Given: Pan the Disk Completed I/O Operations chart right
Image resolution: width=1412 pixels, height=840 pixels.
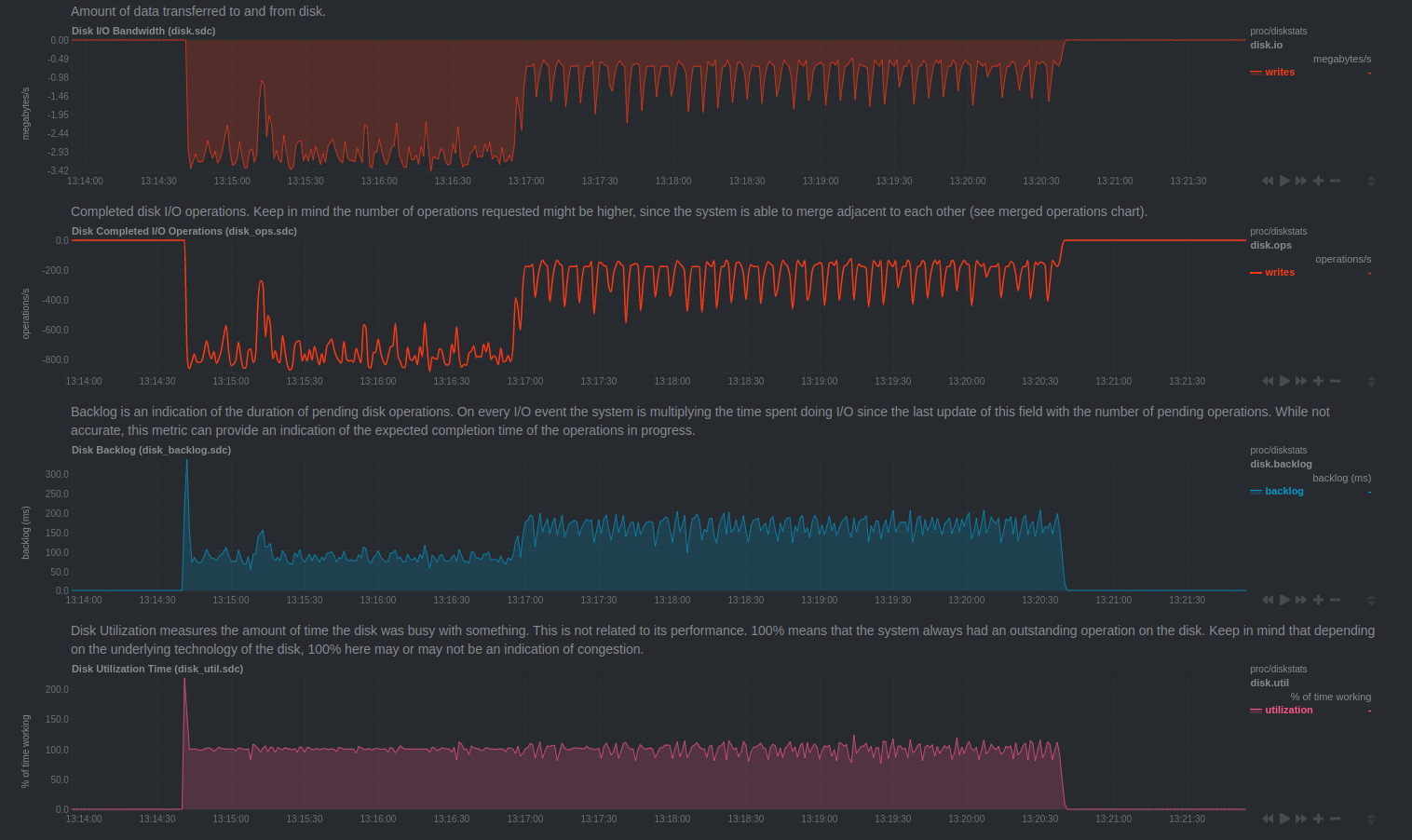Looking at the screenshot, I should (1301, 381).
